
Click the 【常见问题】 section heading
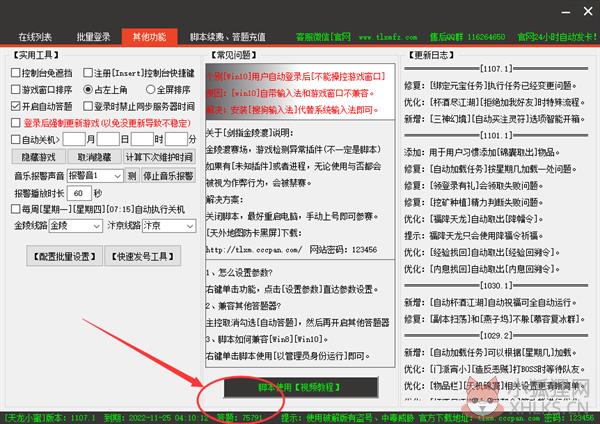(233, 55)
